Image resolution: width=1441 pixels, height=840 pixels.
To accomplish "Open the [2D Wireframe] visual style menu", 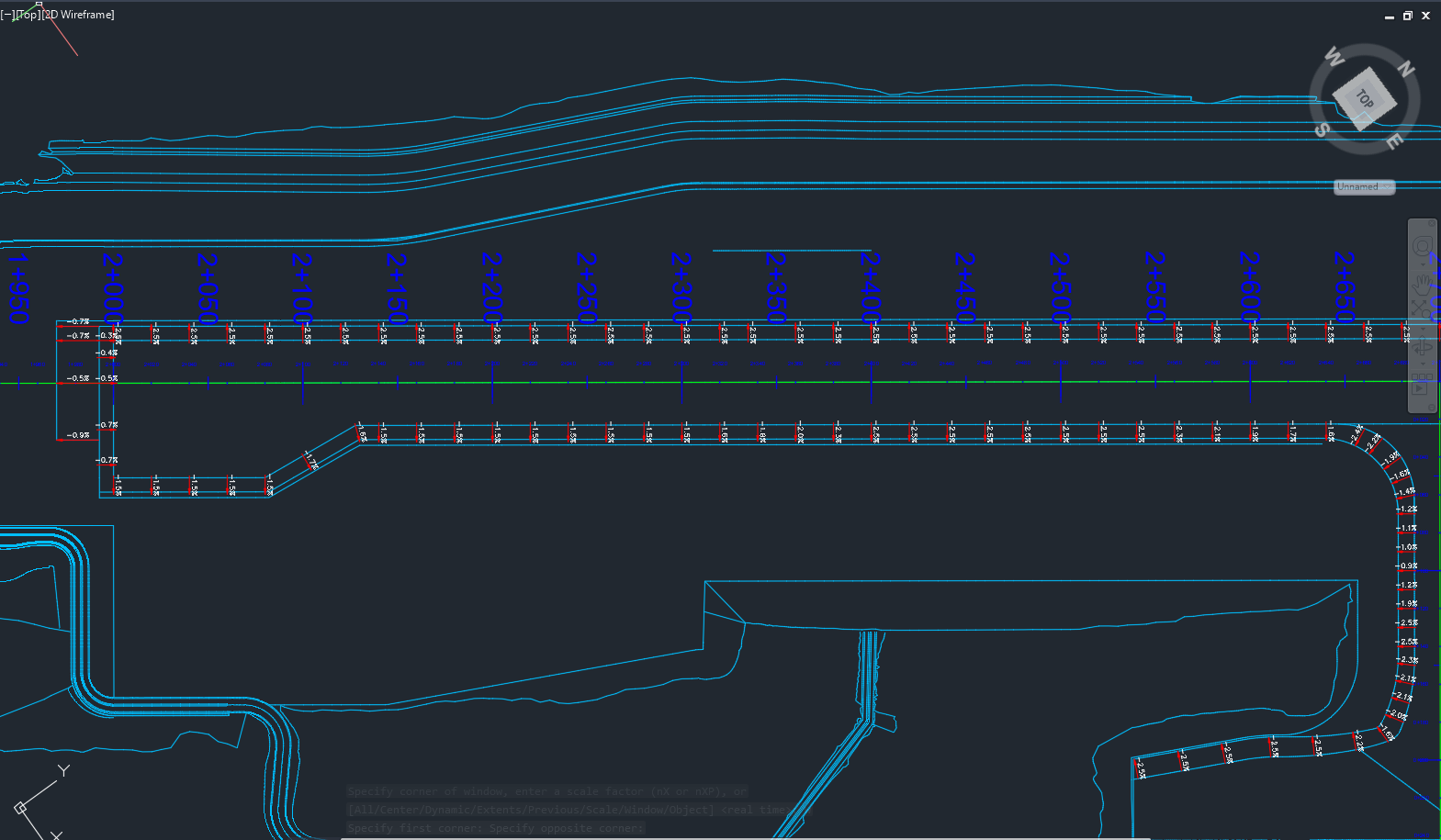I will tap(79, 15).
